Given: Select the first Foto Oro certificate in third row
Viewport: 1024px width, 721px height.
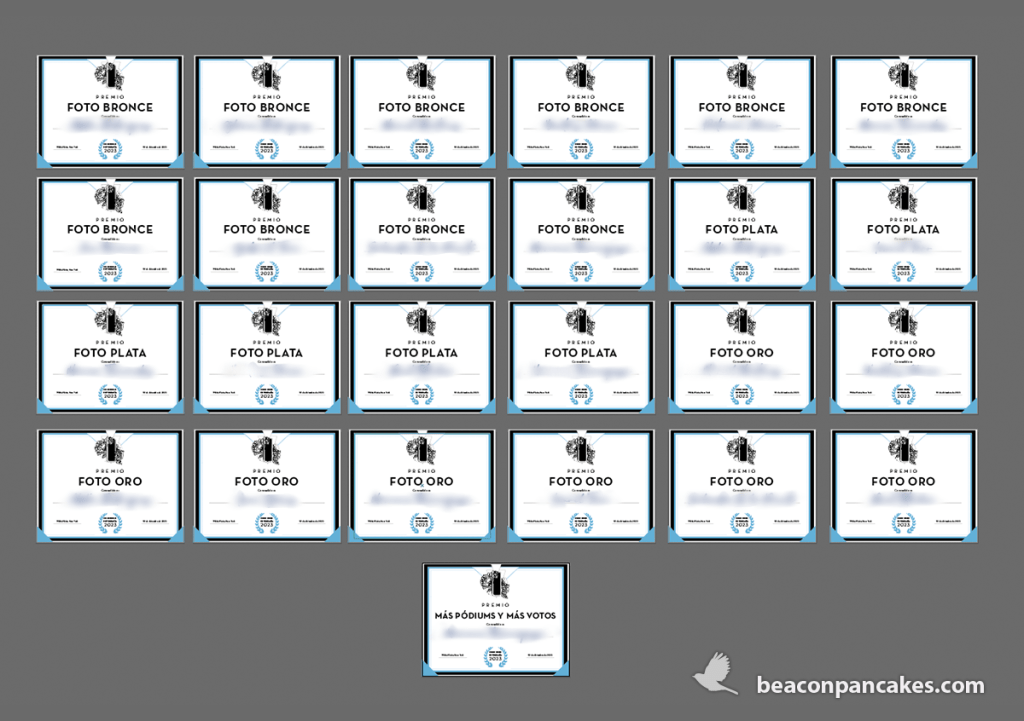Looking at the screenshot, I should click(x=741, y=357).
